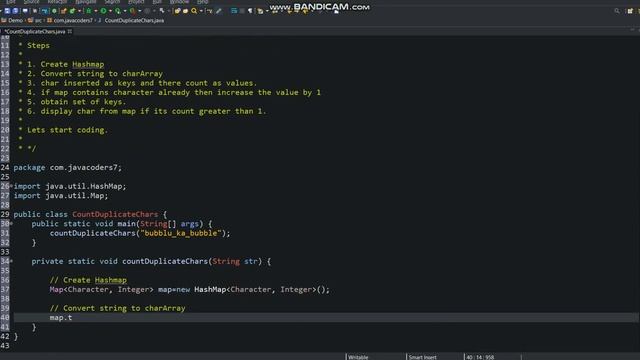640x360 pixels.
Task: Click the Open Task folder icon
Action: 185,11
